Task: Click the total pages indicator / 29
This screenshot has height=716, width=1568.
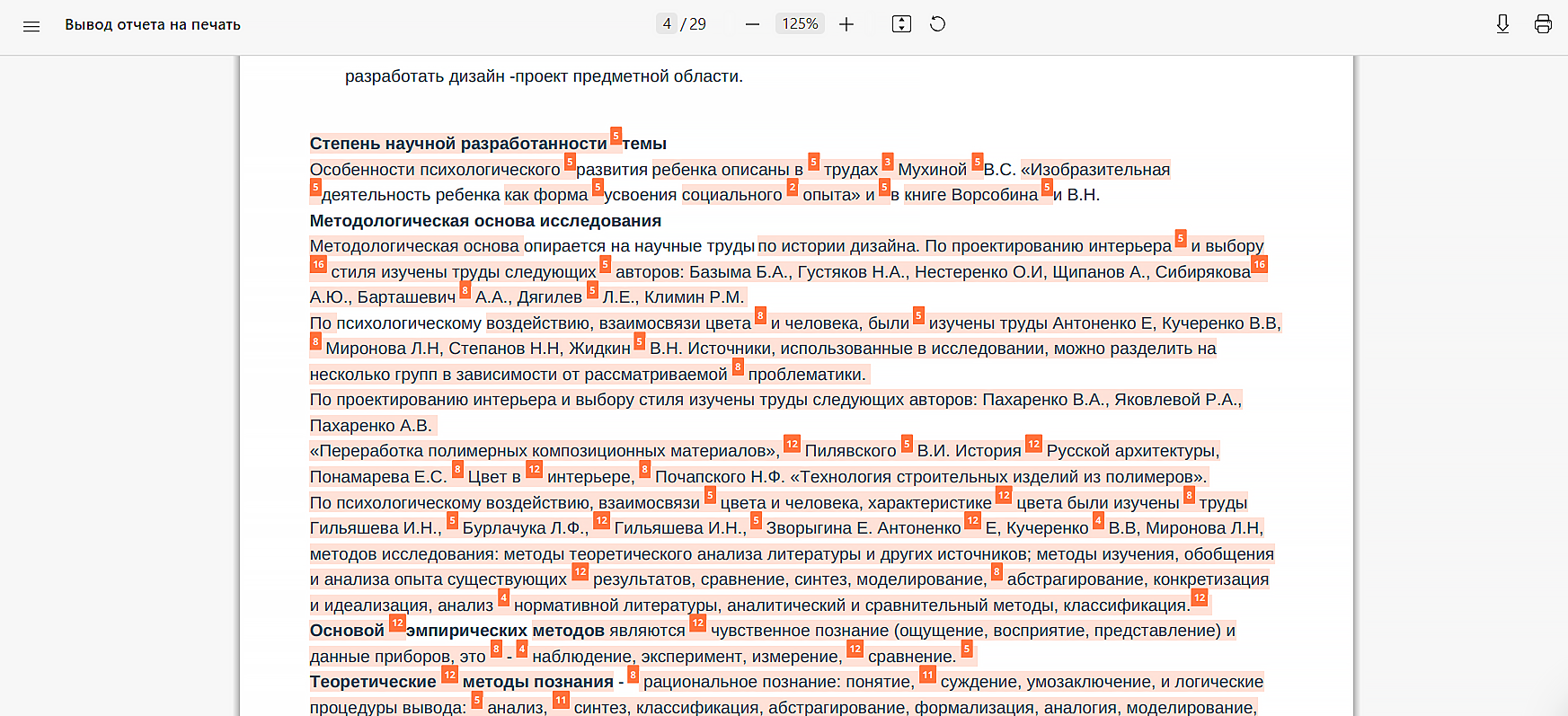Action: 694,24
